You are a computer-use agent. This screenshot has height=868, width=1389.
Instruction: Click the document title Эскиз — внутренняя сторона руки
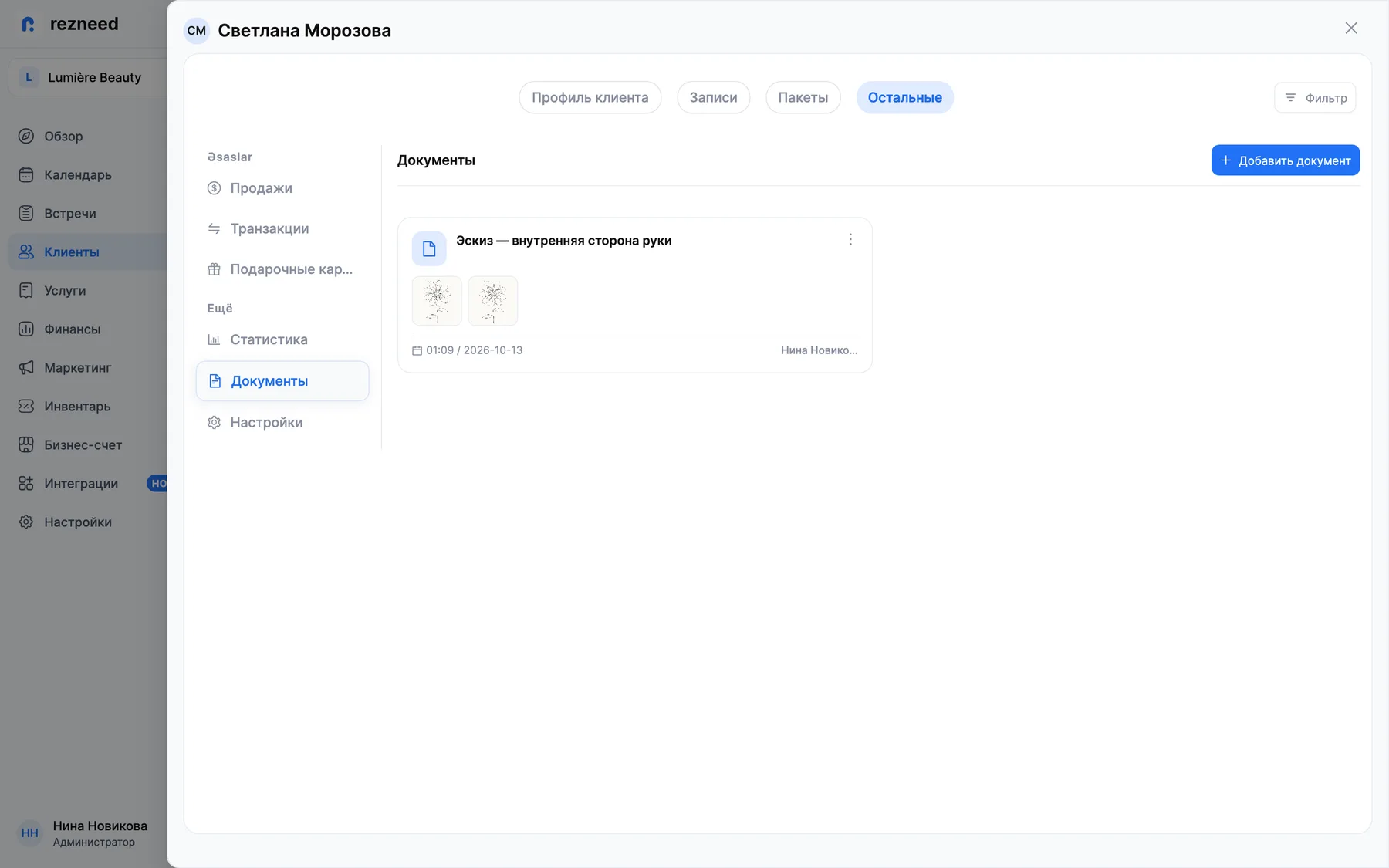tap(563, 241)
